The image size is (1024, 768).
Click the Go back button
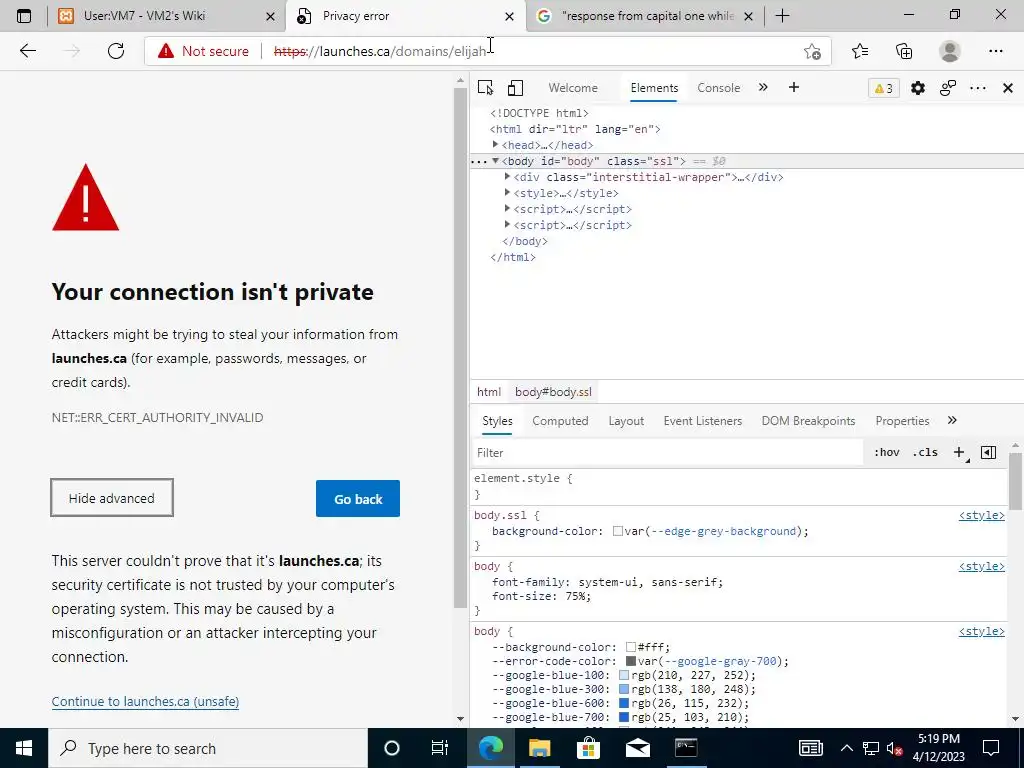click(x=358, y=499)
